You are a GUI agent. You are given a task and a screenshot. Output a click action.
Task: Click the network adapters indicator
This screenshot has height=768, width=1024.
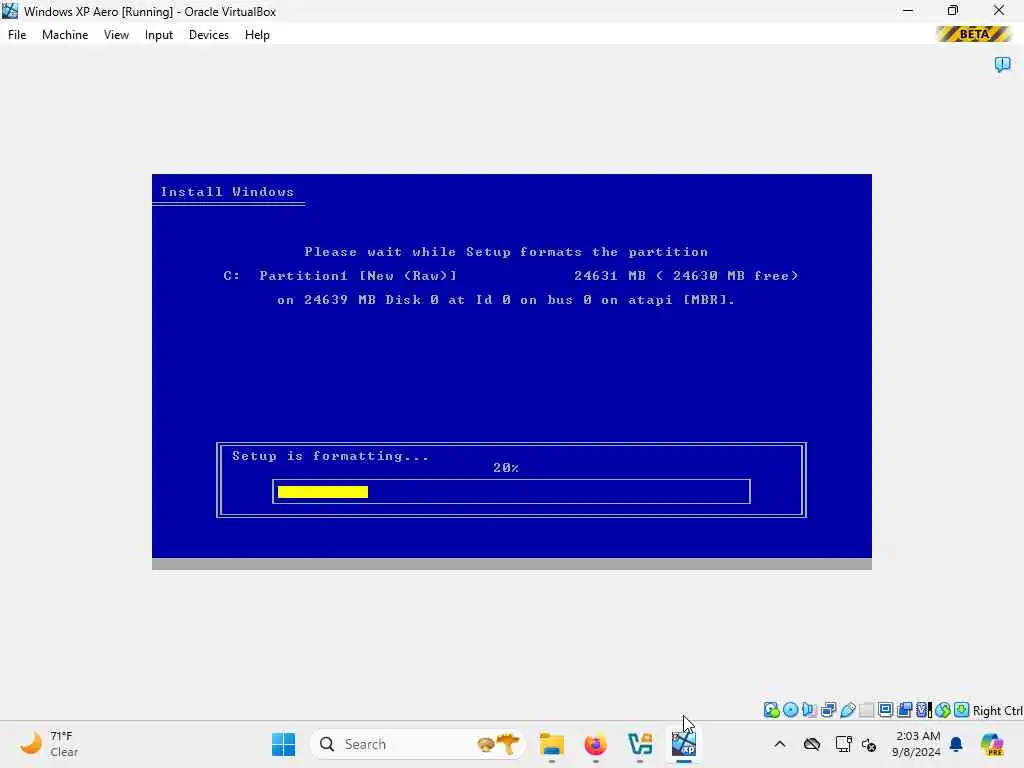[828, 710]
